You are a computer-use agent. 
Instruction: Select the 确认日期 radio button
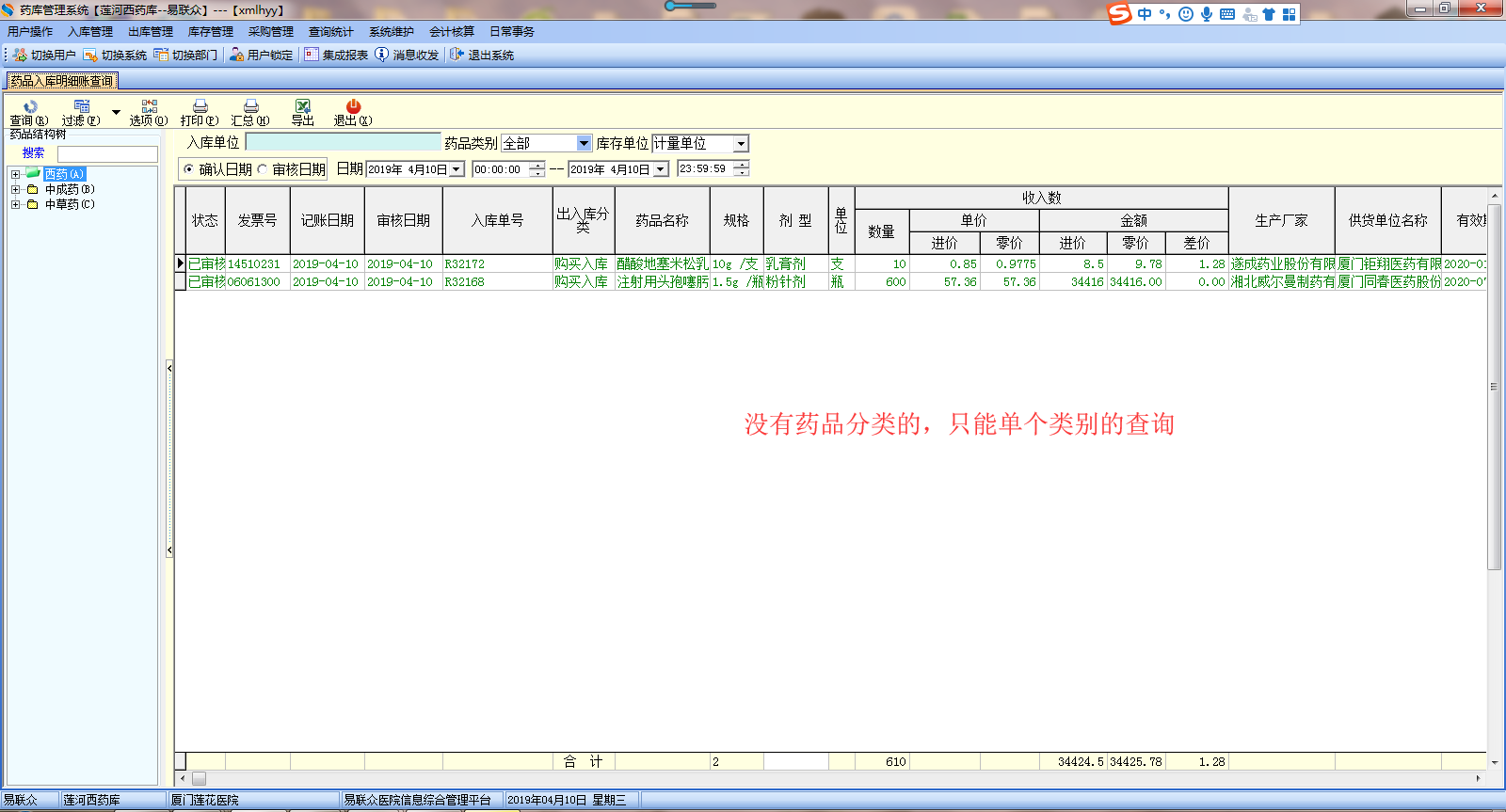(x=189, y=169)
